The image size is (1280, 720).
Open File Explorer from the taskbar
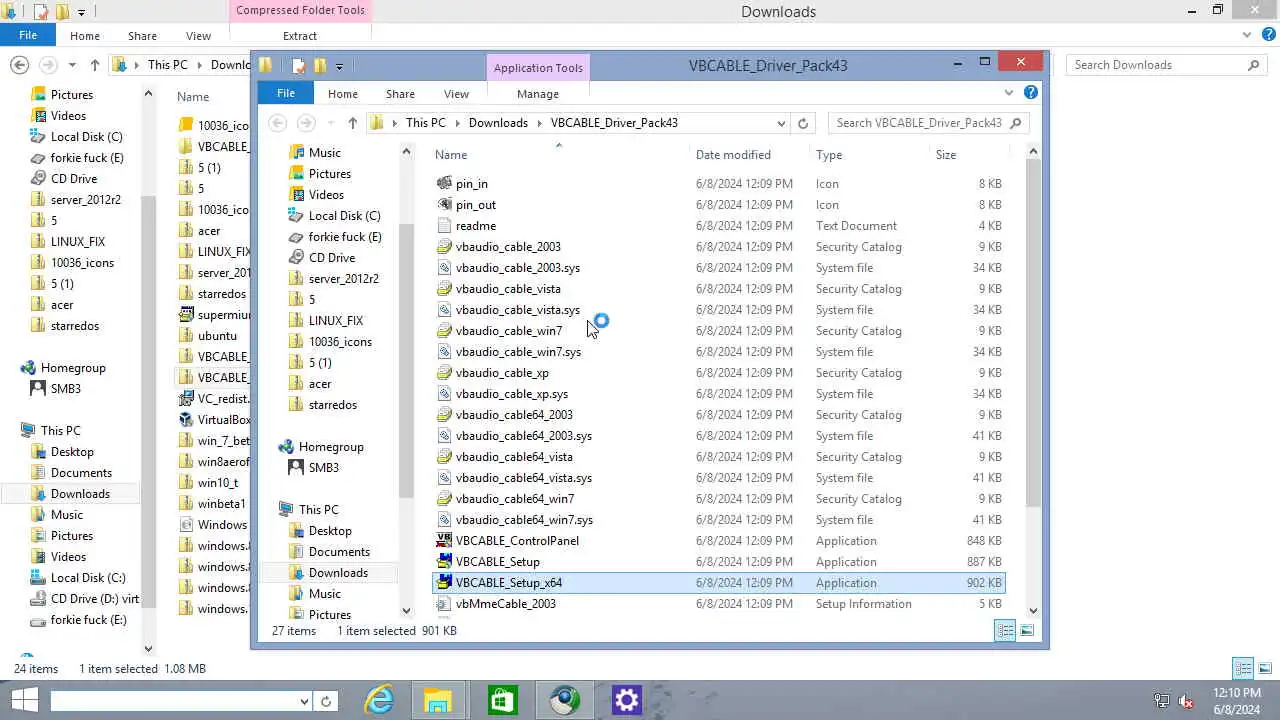[437, 700]
